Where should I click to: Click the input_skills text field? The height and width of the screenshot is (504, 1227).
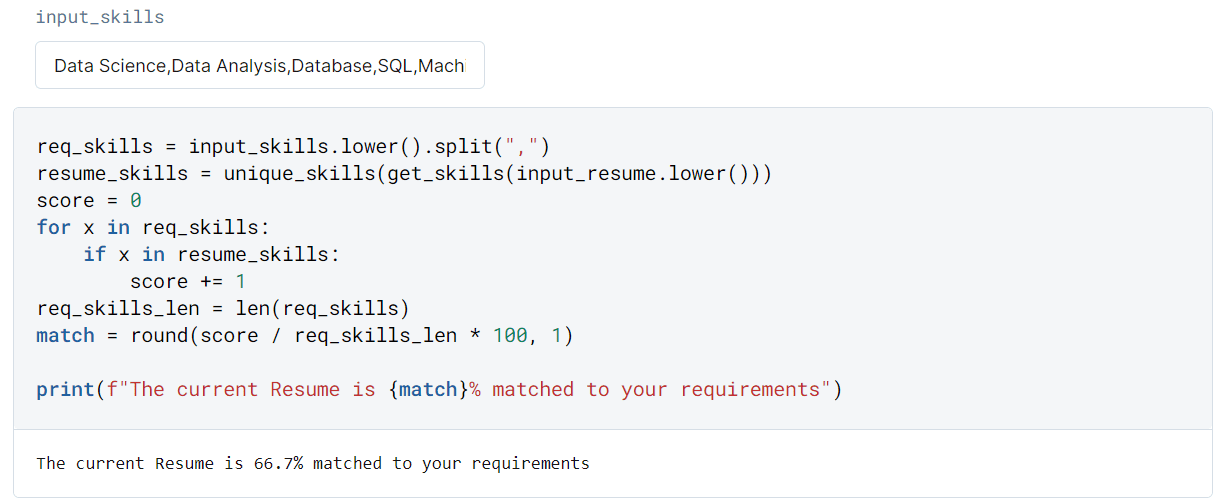[260, 65]
